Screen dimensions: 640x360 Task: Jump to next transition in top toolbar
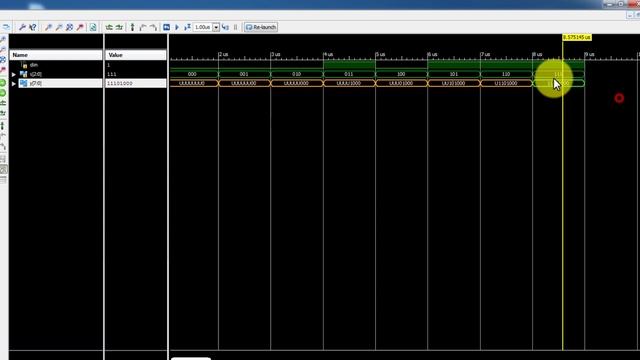[x=153, y=27]
